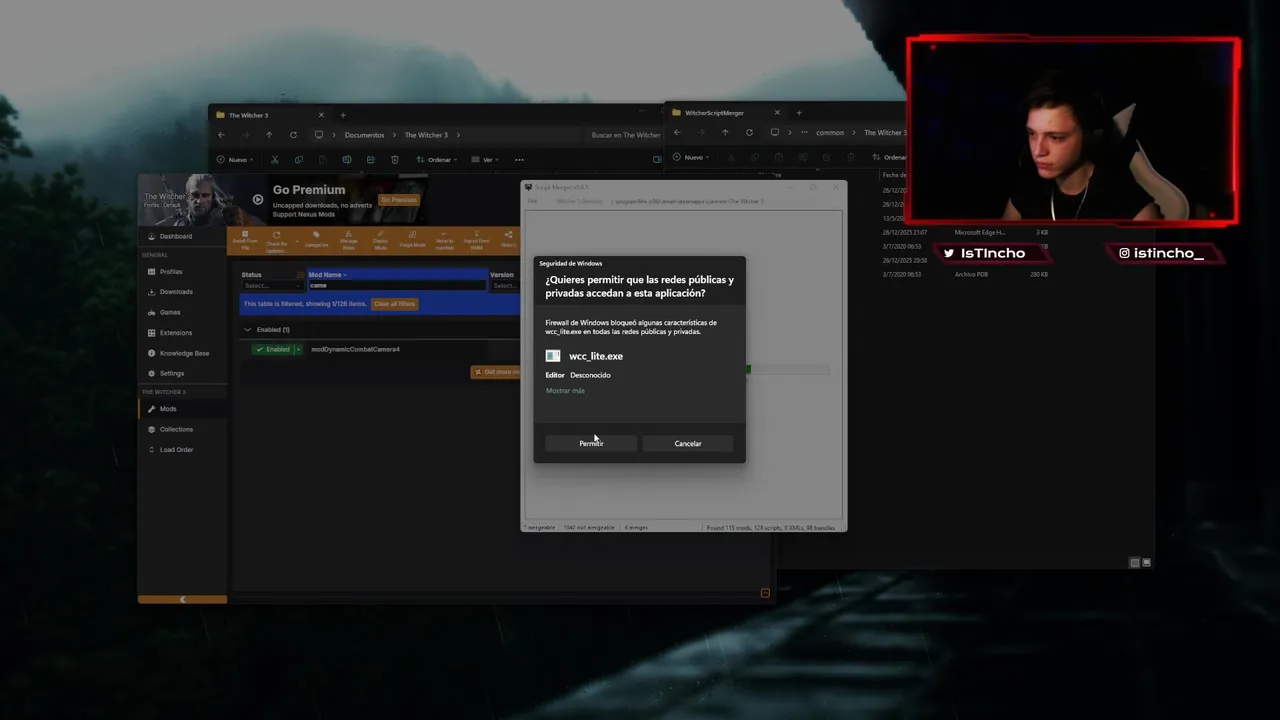
Task: Select the WitcherScriptMerger Explorer tab
Action: (725, 113)
